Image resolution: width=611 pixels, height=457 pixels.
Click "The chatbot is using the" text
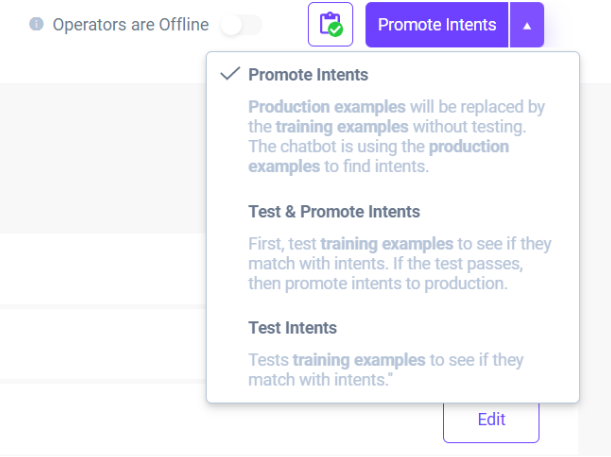point(337,147)
